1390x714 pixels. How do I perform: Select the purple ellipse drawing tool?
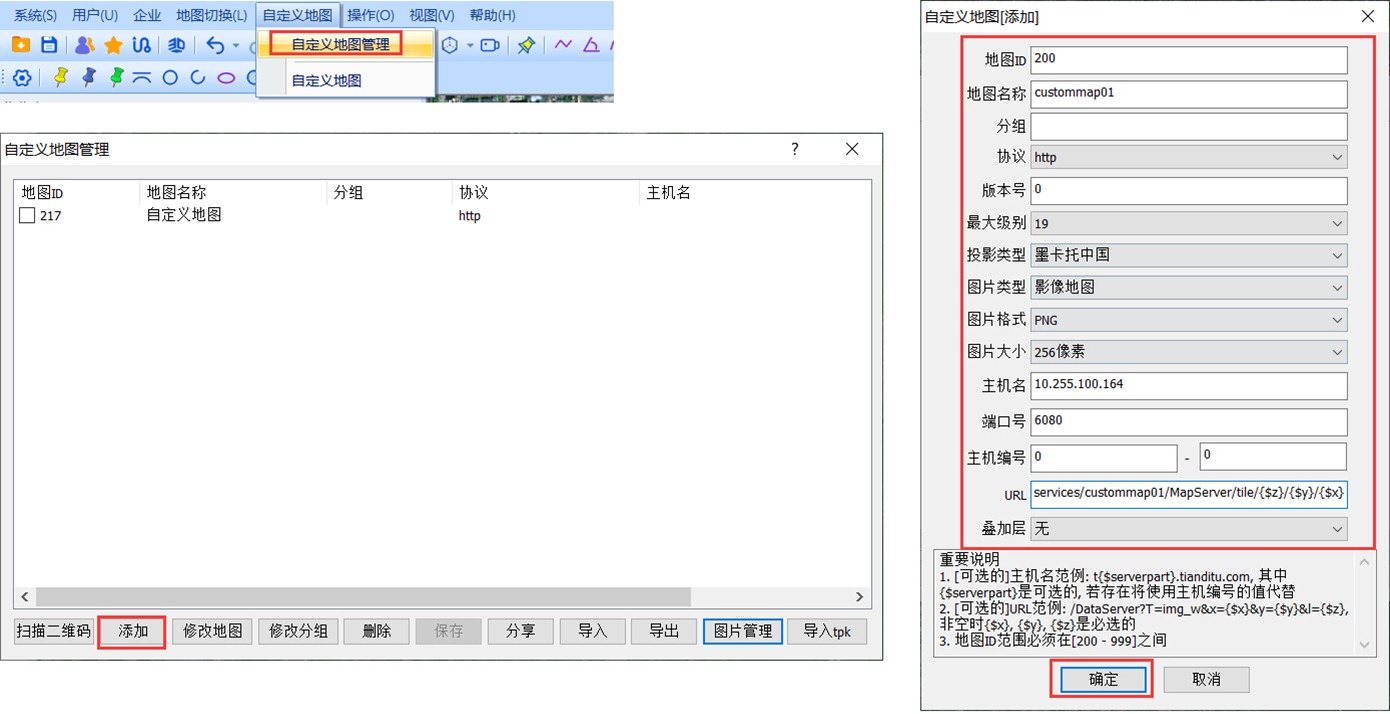[226, 77]
